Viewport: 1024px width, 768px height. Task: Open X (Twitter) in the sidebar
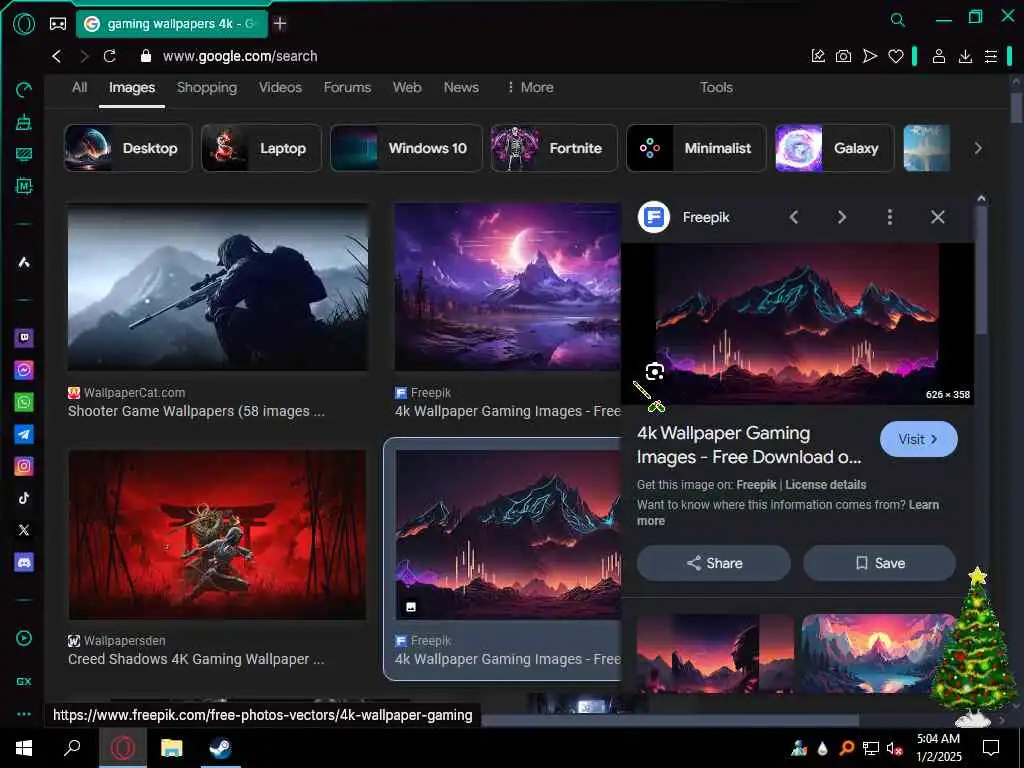tap(24, 530)
